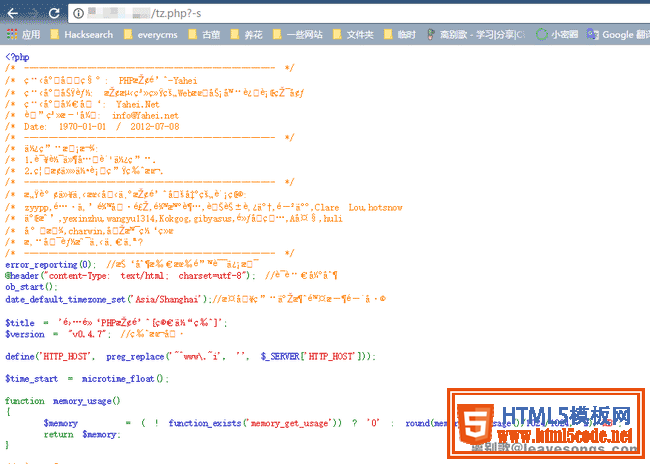Open the Apps grid shortcut
Image resolution: width=650 pixels, height=464 pixels.
(24, 34)
